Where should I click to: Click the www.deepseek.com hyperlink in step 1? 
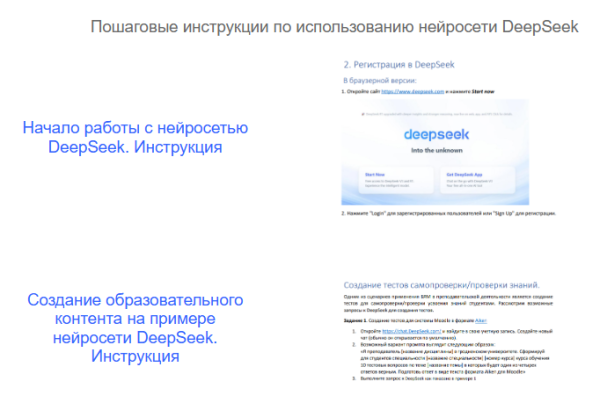[414, 90]
